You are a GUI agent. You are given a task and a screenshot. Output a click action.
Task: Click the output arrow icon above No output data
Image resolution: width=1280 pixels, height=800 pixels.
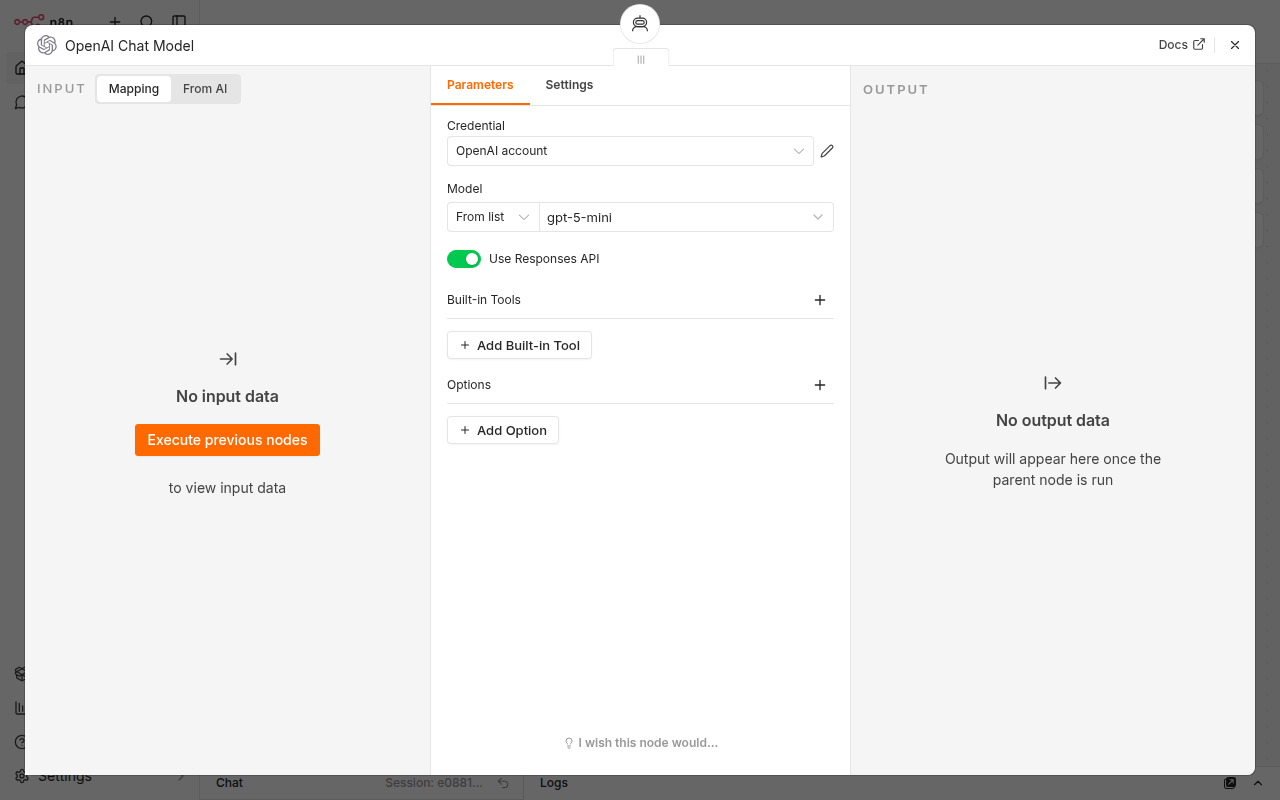pos(1053,383)
